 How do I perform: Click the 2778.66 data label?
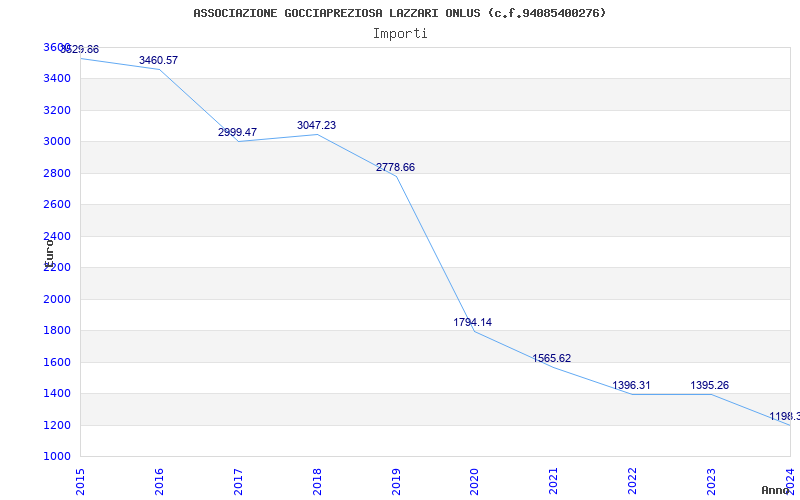[395, 167]
